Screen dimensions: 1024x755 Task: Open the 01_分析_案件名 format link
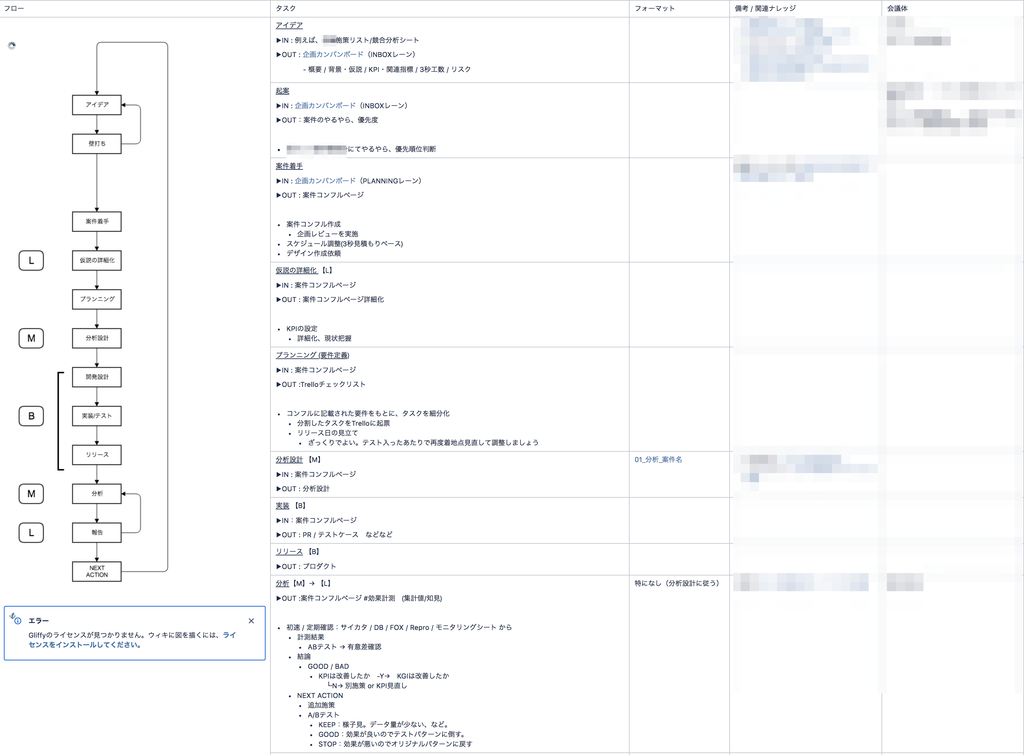click(x=658, y=459)
